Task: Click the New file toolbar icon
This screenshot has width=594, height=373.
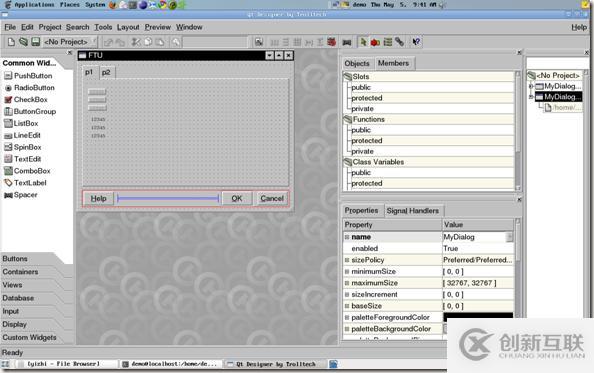Action: coord(11,42)
